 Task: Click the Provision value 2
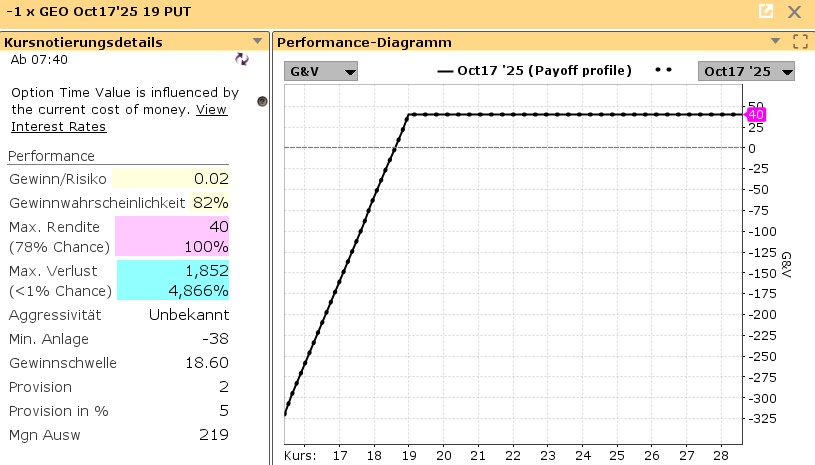[224, 387]
